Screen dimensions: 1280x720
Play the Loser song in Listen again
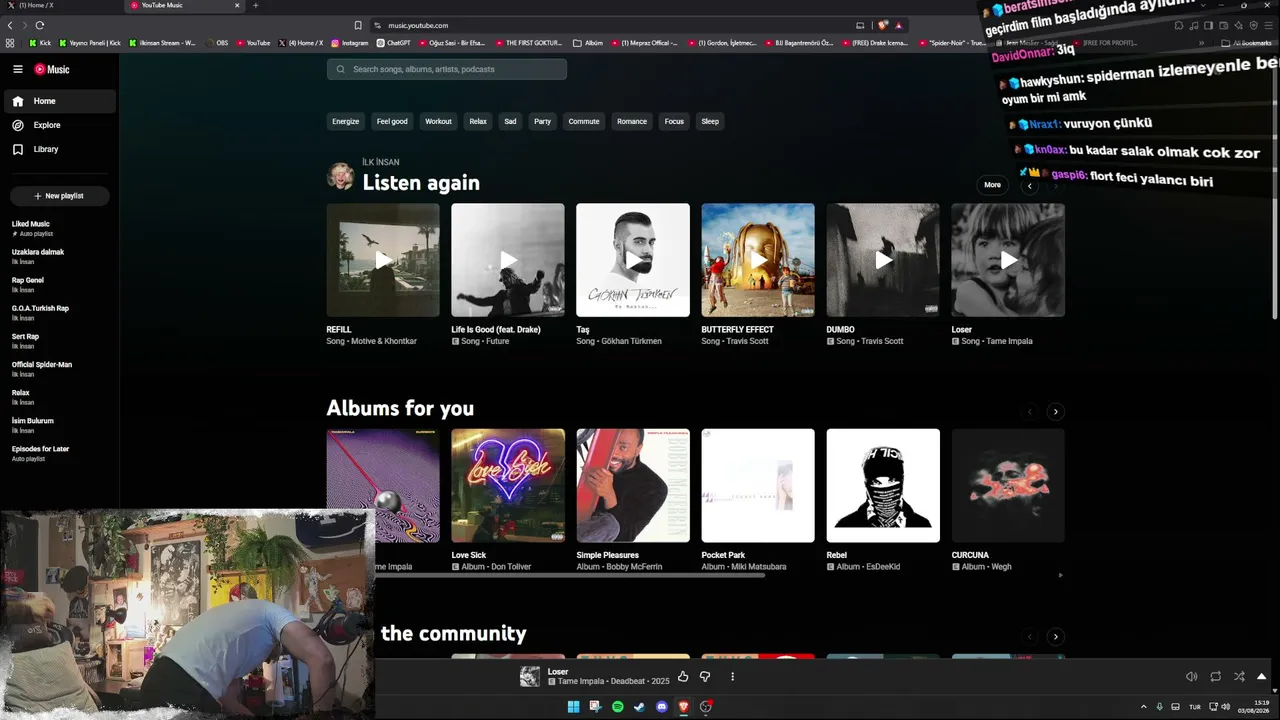[x=1008, y=260]
